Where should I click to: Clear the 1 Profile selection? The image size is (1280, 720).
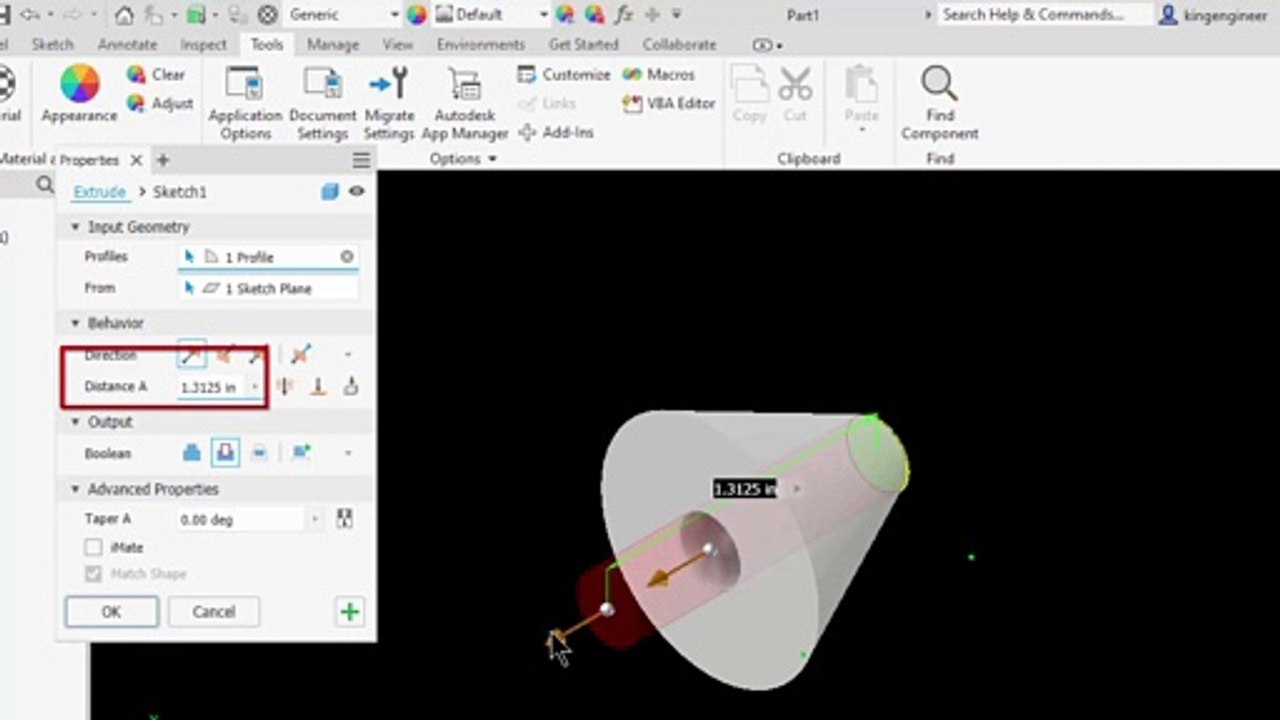pyautogui.click(x=347, y=257)
